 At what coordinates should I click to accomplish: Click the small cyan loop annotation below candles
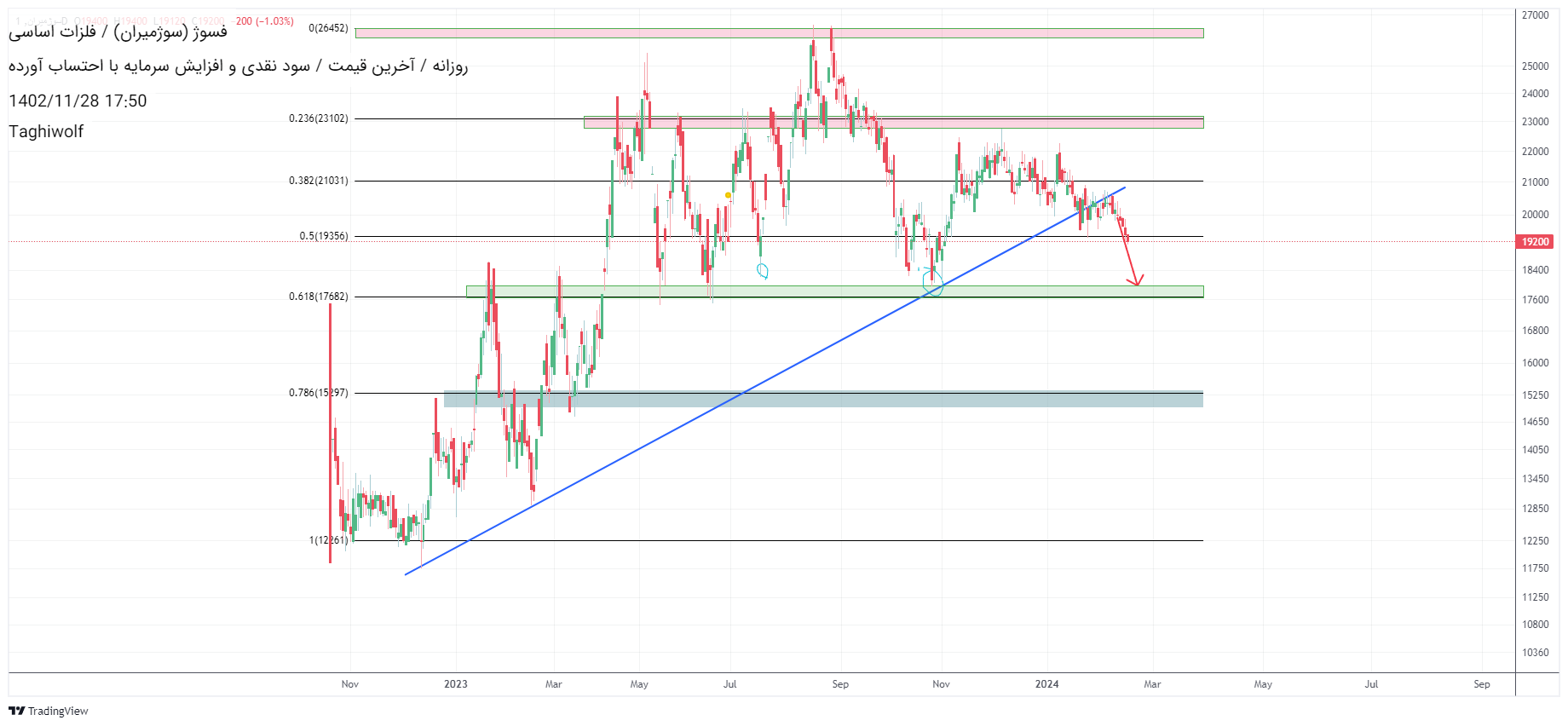[x=763, y=271]
